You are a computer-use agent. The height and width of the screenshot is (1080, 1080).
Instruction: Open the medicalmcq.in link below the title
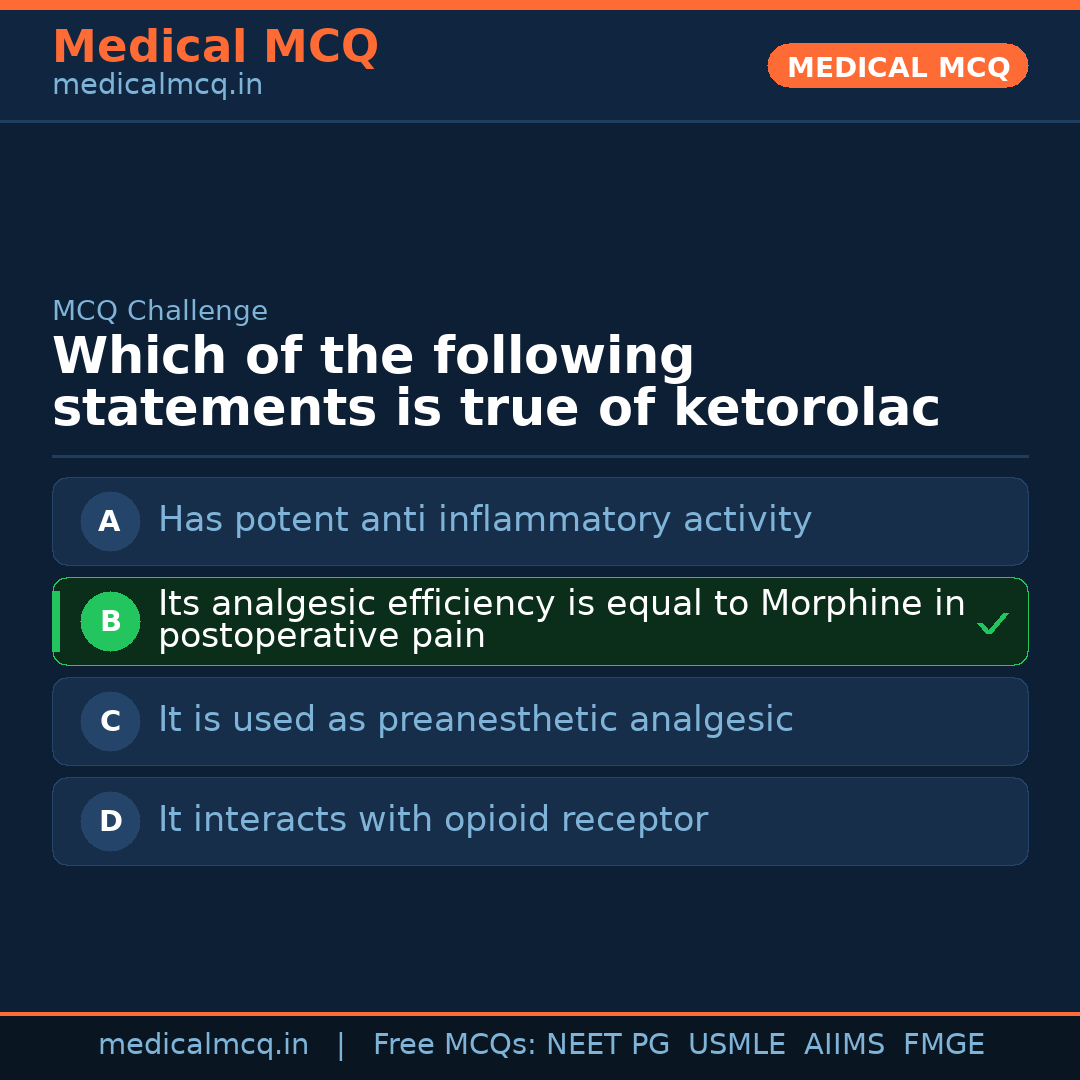[x=157, y=86]
